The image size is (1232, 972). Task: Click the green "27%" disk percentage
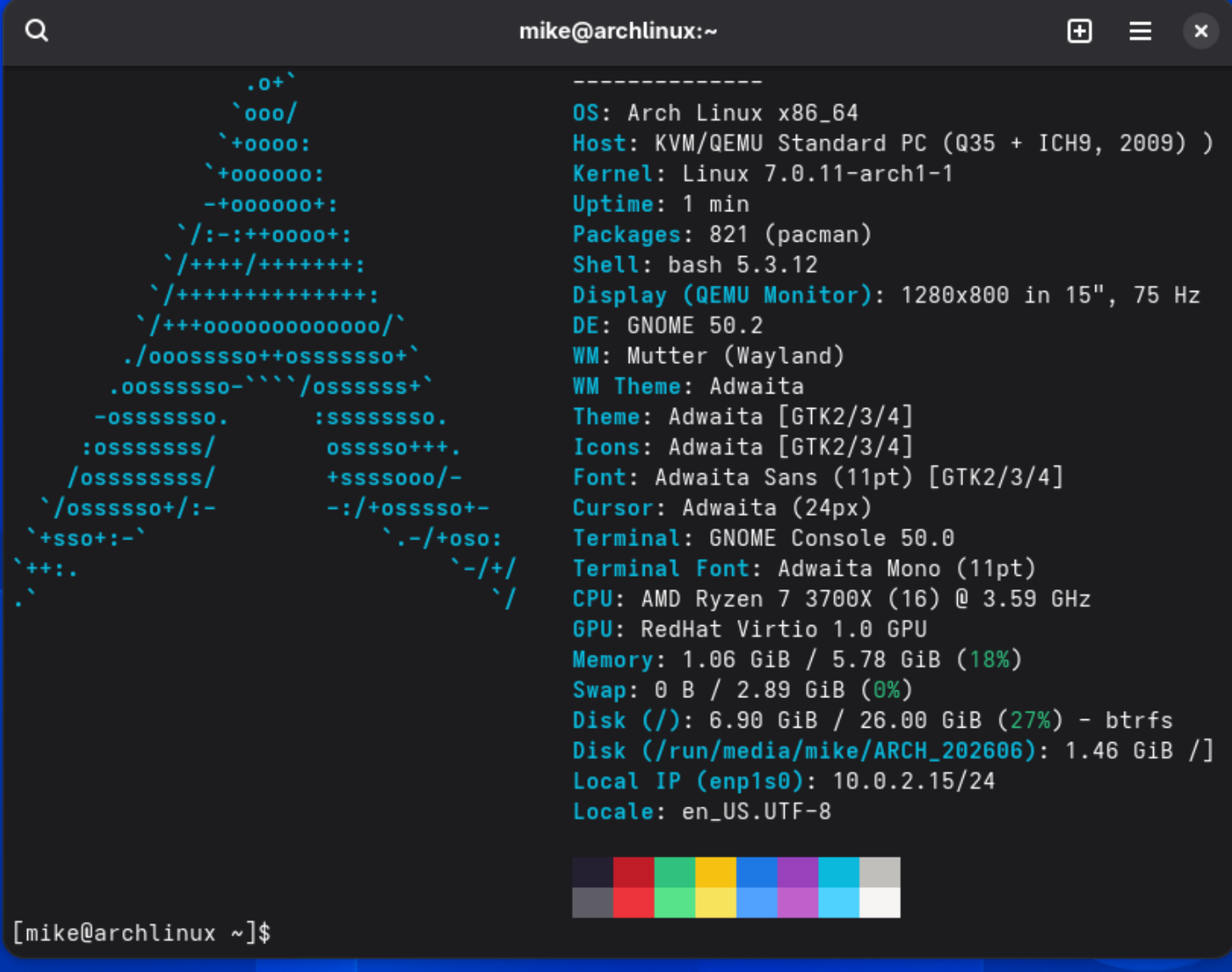click(1029, 721)
